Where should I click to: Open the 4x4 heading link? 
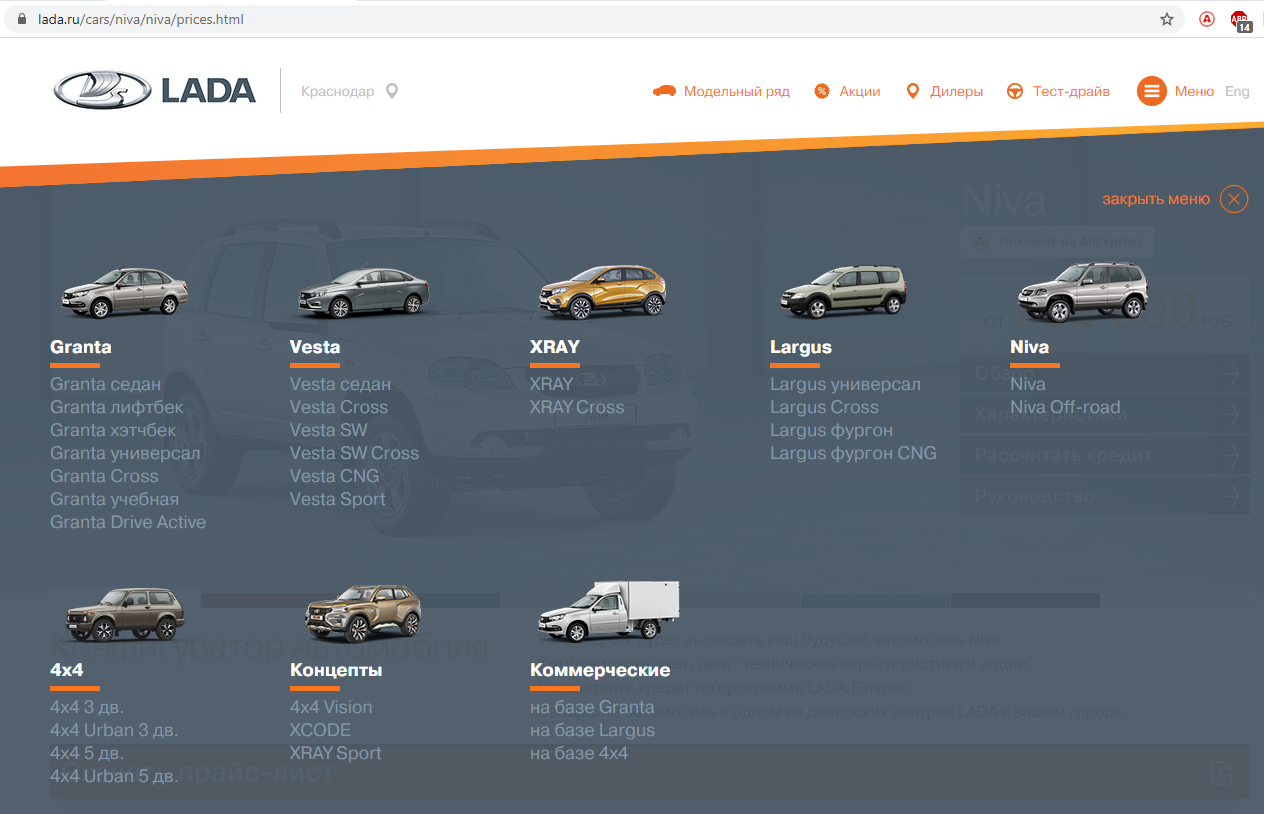67,670
